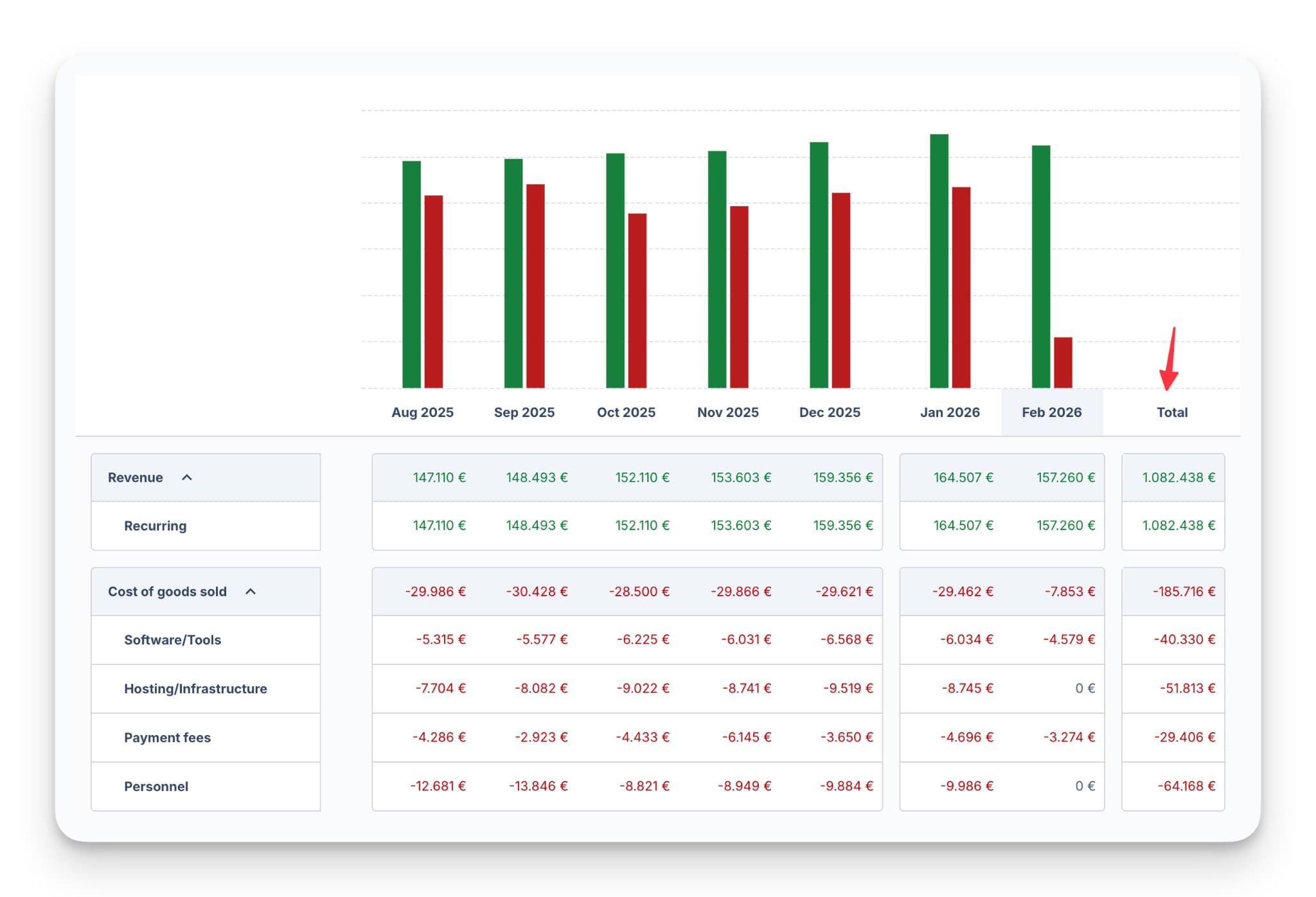
Task: Click the Dec 2025 month label
Action: 829,413
